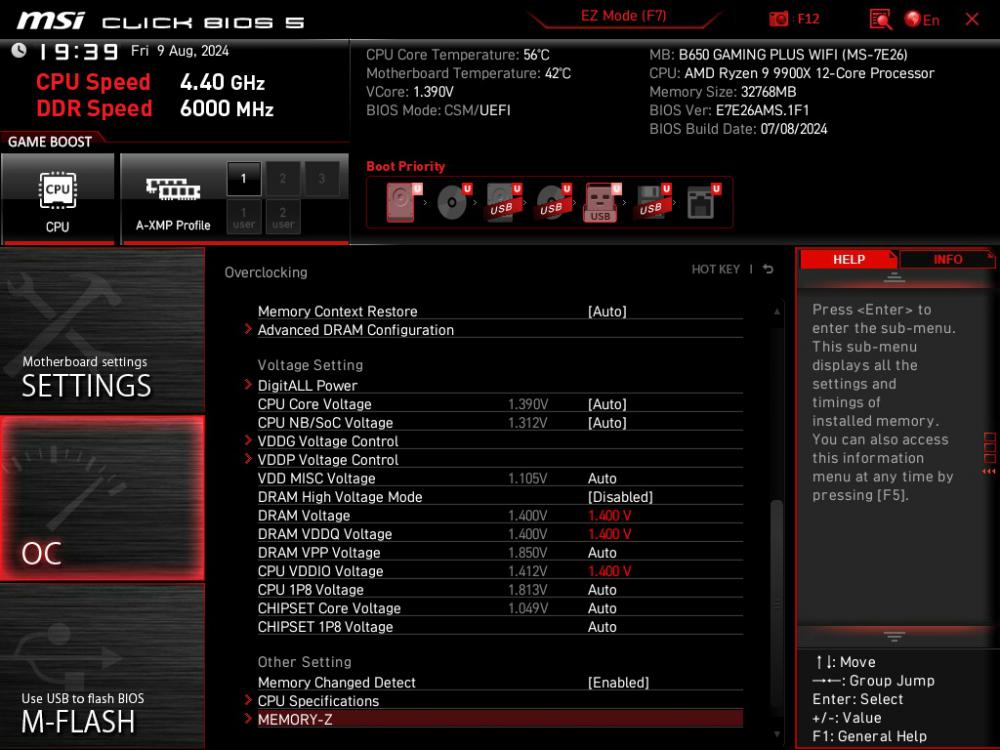Edit the DRAM VPP Voltage Auto value
Viewport: 1000px width, 750px height.
click(x=602, y=552)
